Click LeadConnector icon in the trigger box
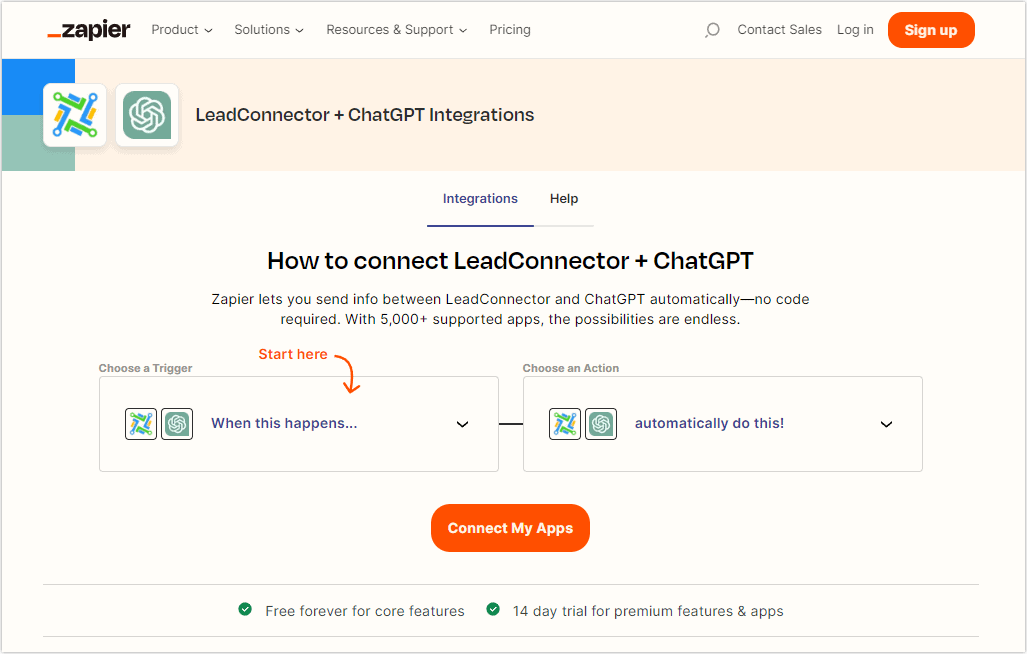Screen dimensions: 1028x655 (141, 424)
